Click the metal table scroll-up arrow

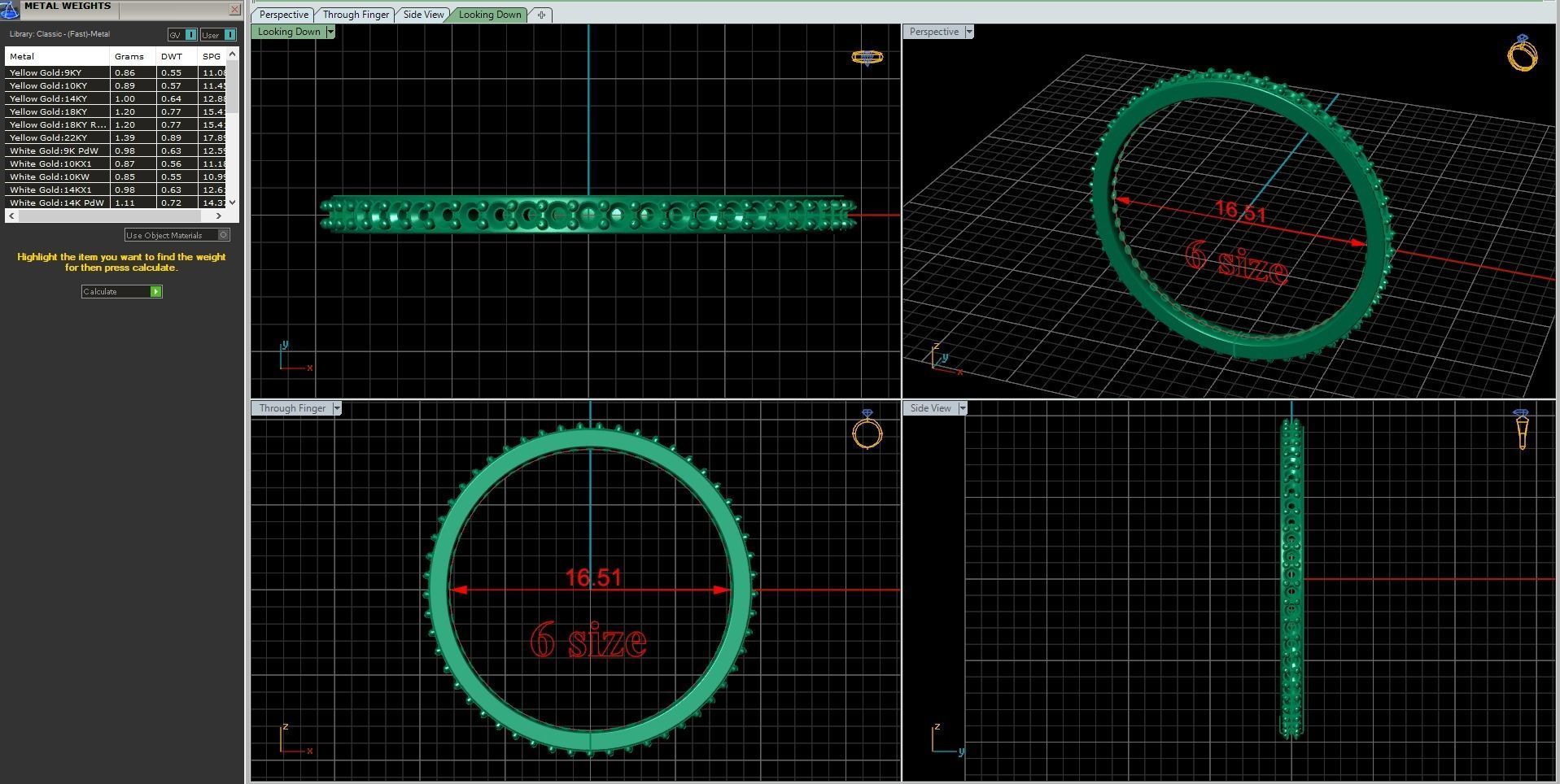tap(233, 54)
